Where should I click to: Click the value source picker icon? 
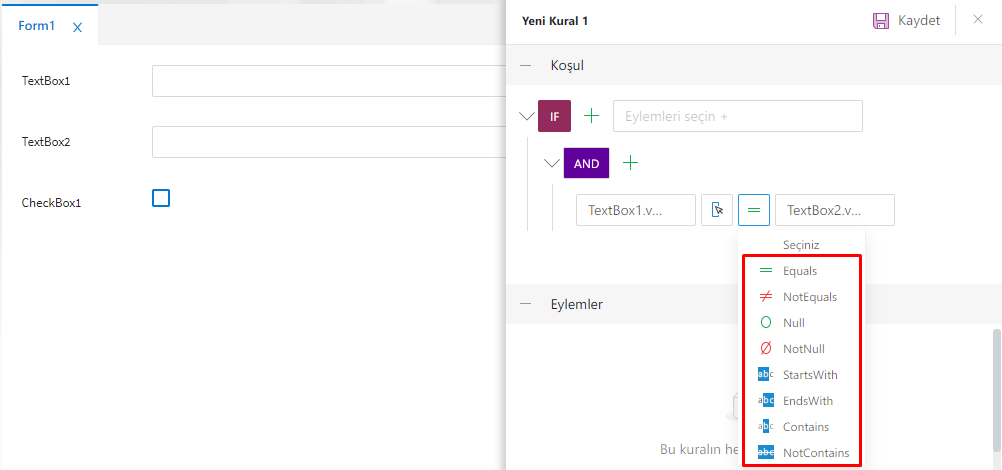click(x=717, y=210)
